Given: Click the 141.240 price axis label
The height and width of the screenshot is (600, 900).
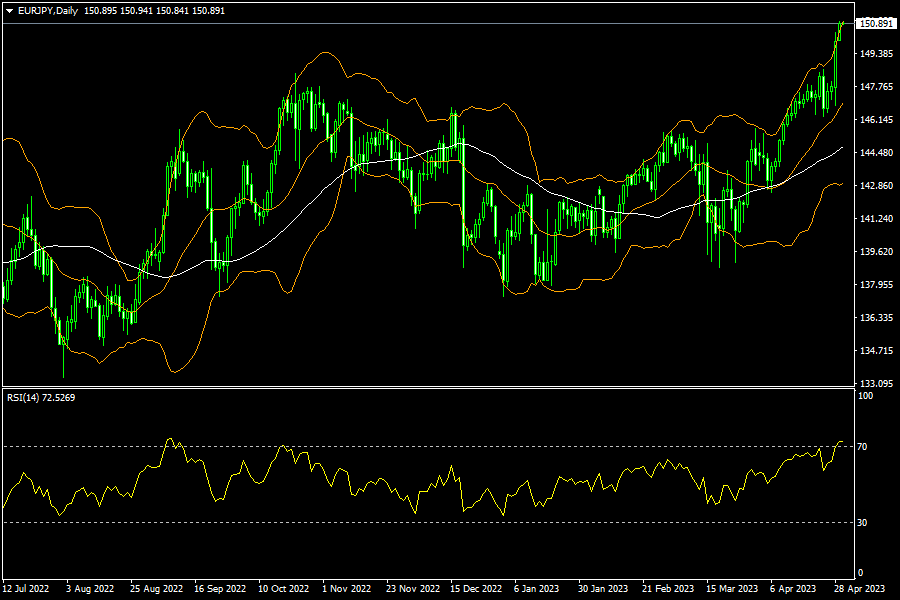Looking at the screenshot, I should click(876, 219).
